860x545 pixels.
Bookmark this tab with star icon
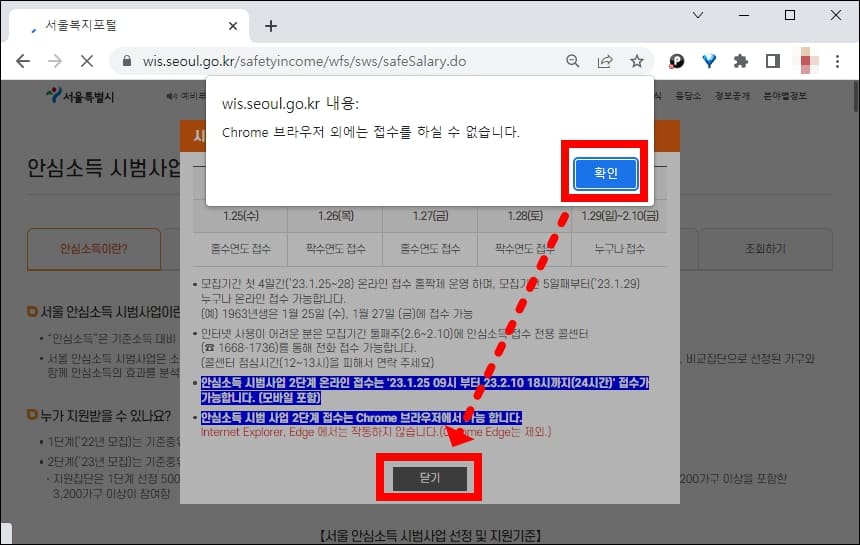coord(637,61)
